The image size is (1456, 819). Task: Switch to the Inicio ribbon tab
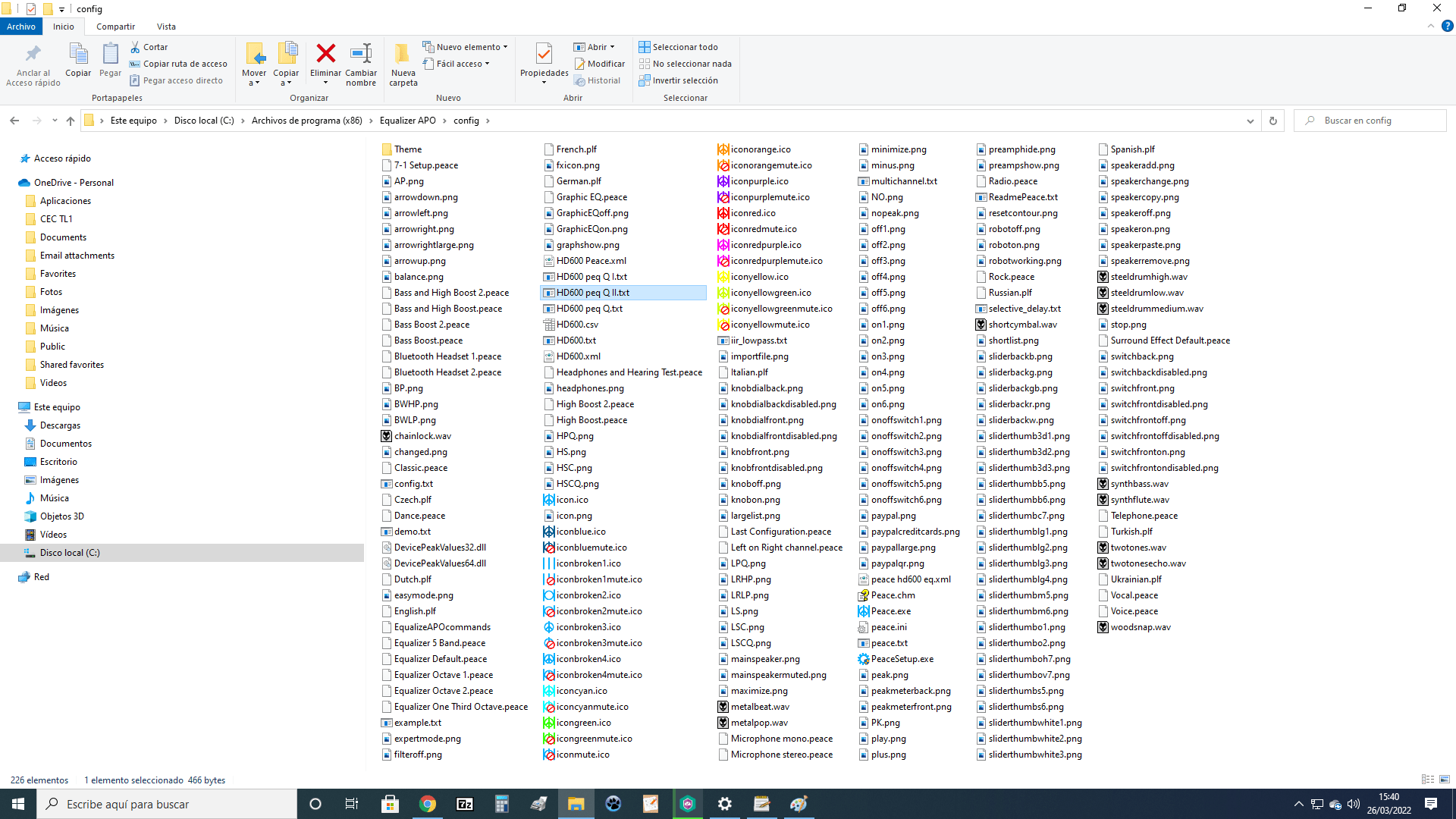(64, 27)
